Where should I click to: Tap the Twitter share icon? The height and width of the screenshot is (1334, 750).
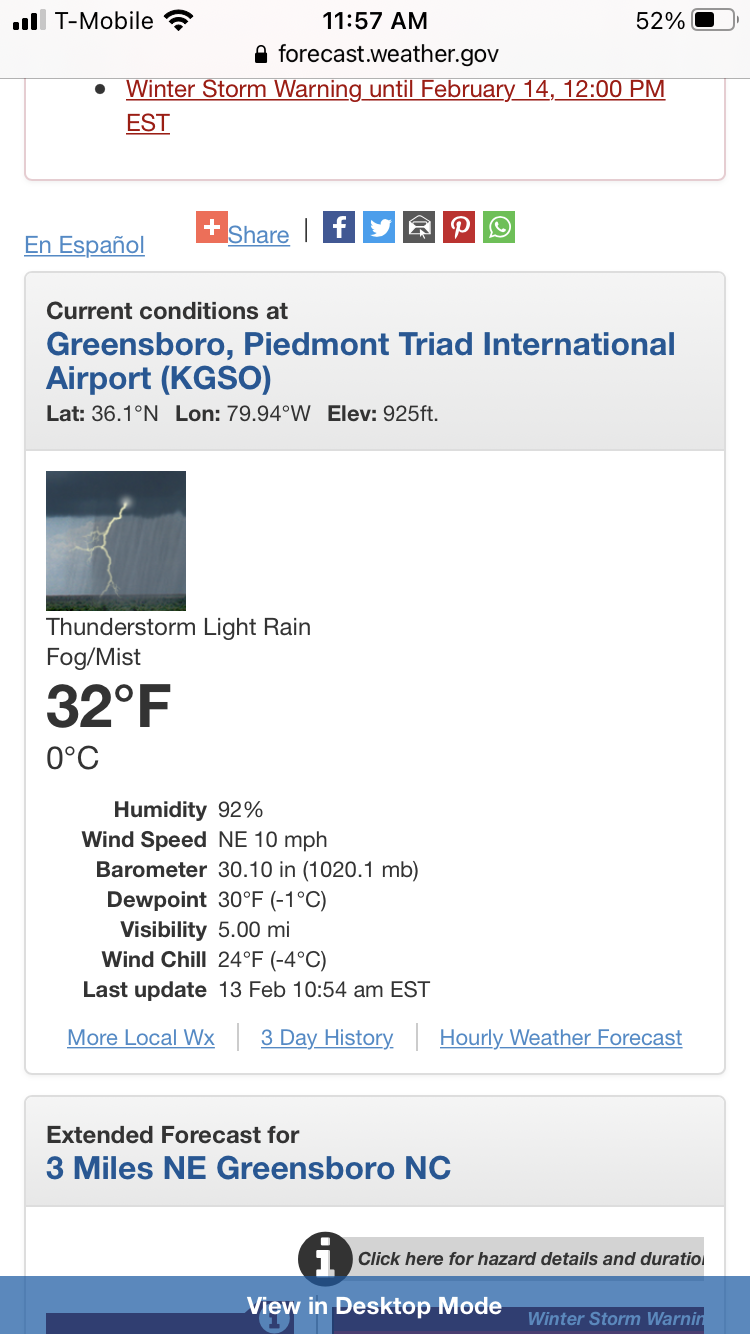pos(379,227)
